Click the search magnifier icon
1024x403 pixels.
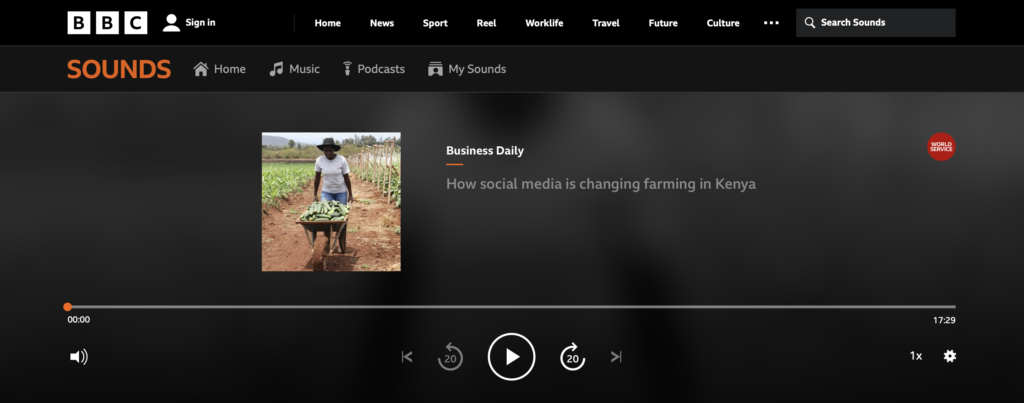click(x=810, y=23)
